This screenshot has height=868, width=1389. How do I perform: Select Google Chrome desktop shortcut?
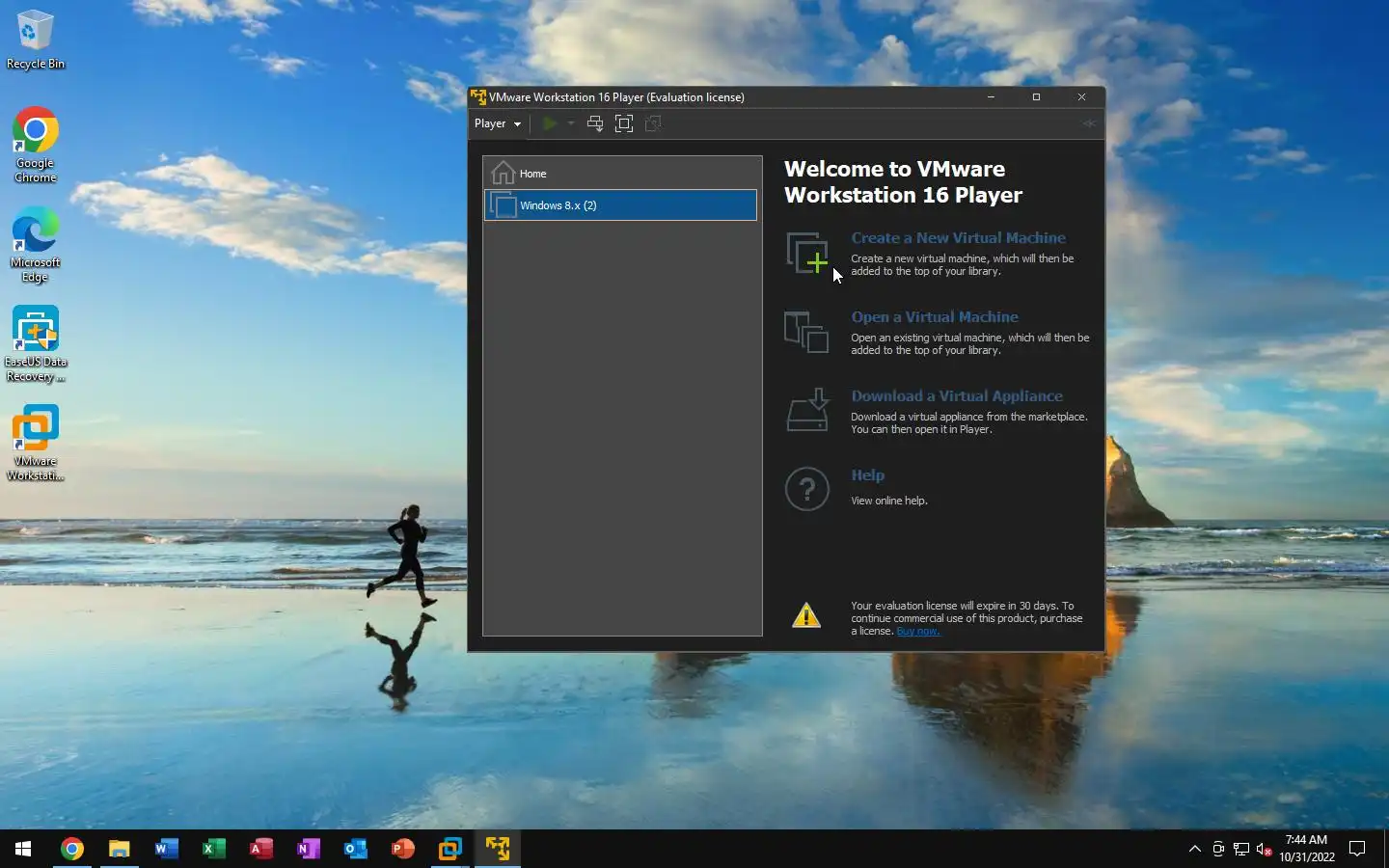(36, 145)
